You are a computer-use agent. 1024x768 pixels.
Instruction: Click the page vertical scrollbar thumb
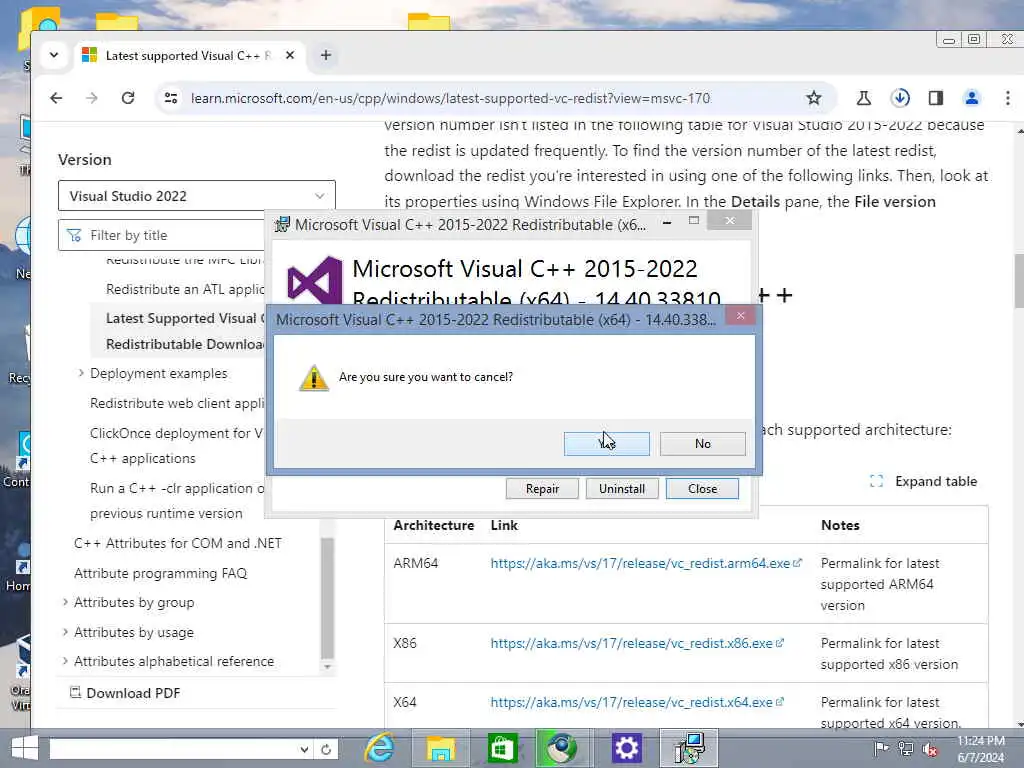pos(1019,281)
